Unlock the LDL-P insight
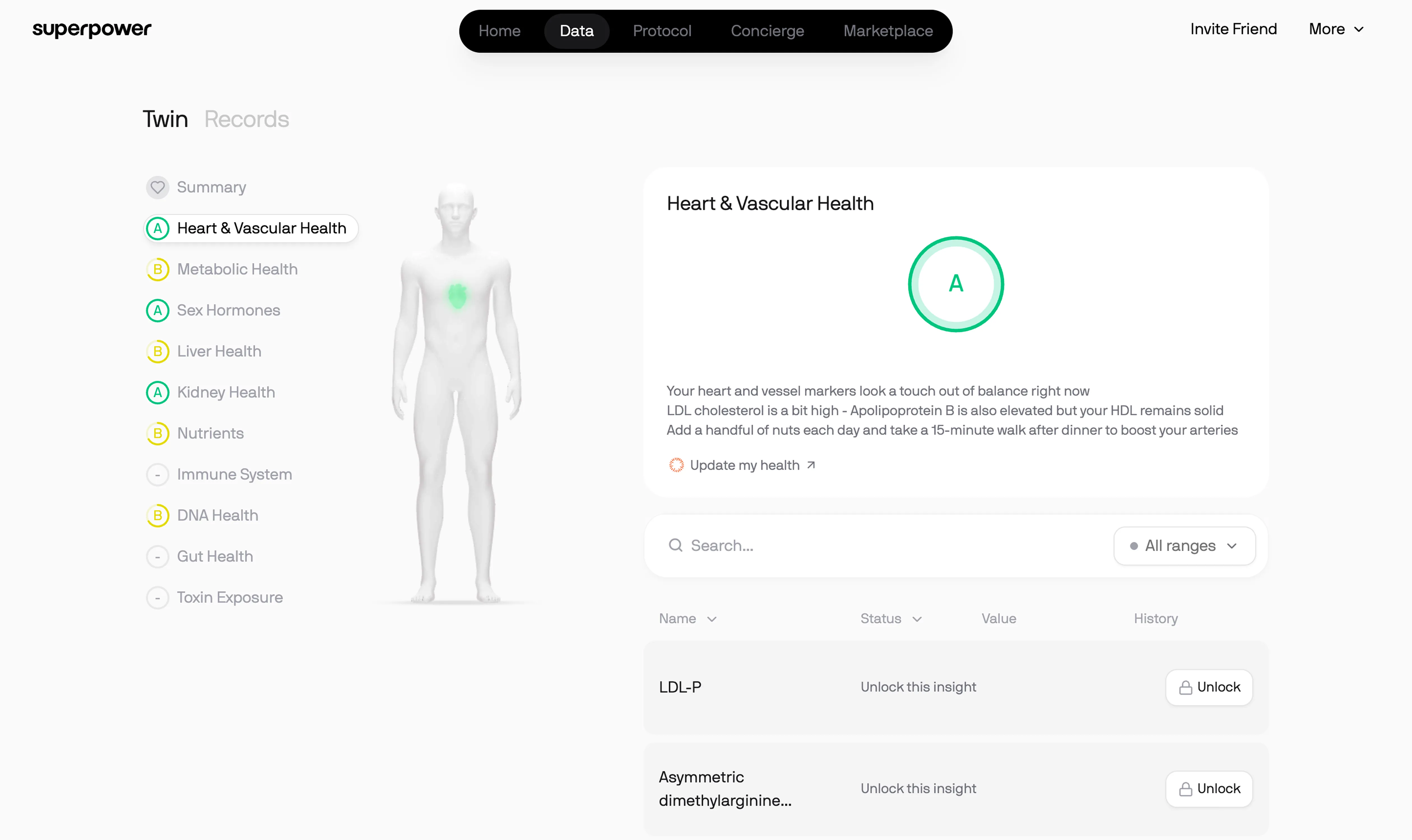Image resolution: width=1412 pixels, height=840 pixels. 1209,687
